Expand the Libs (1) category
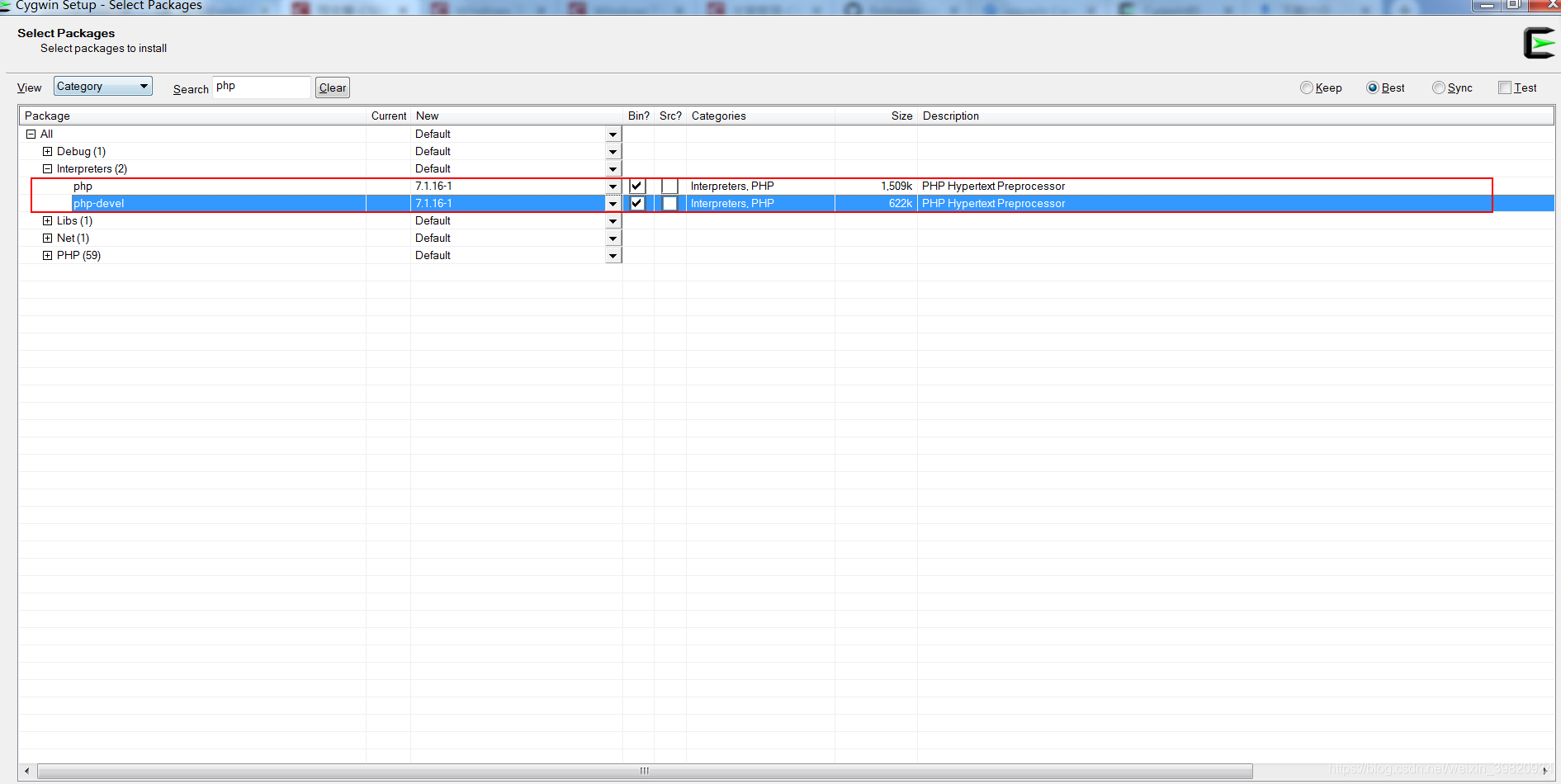 click(x=47, y=220)
